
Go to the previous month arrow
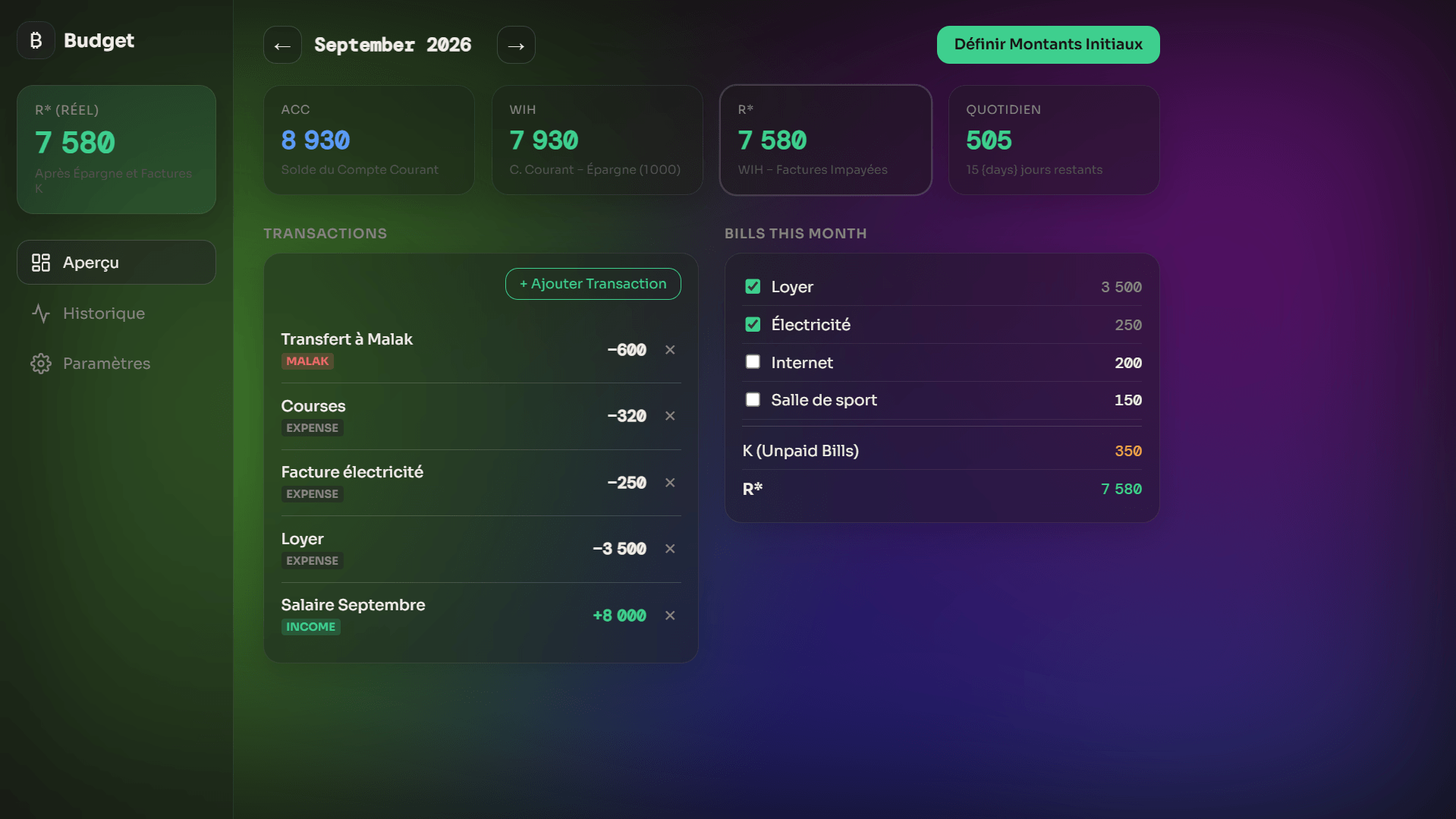282,46
